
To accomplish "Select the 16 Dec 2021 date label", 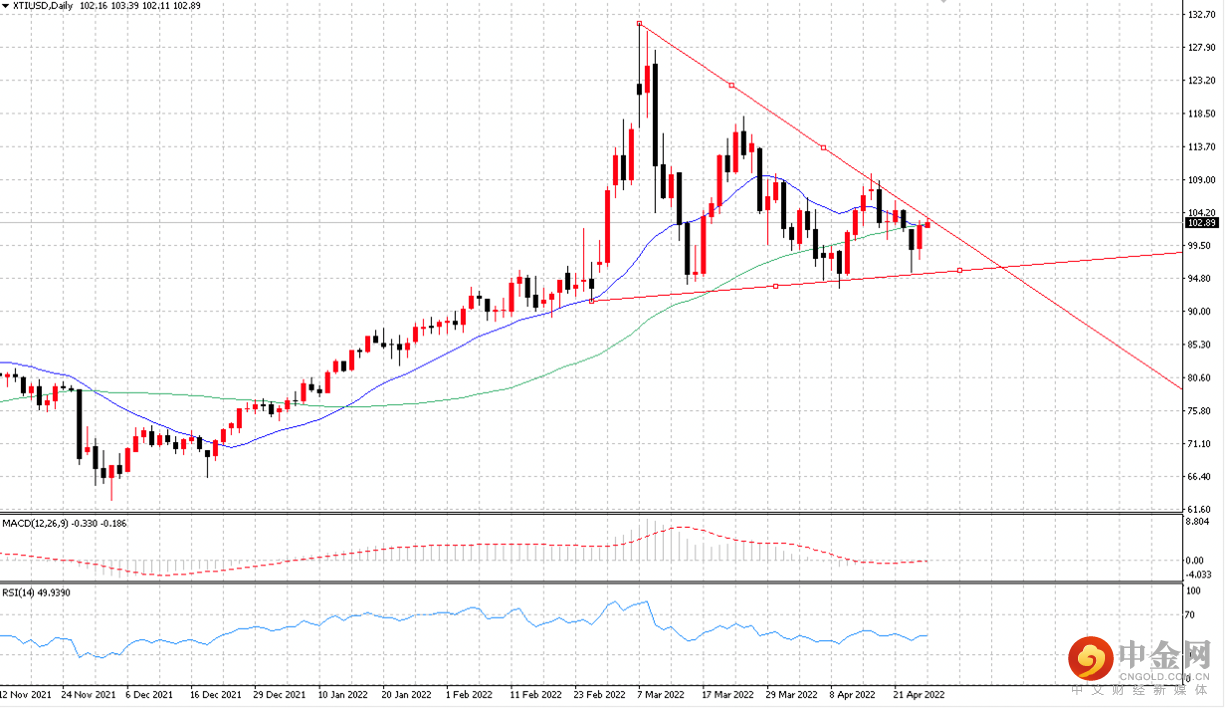I will click(x=215, y=693).
